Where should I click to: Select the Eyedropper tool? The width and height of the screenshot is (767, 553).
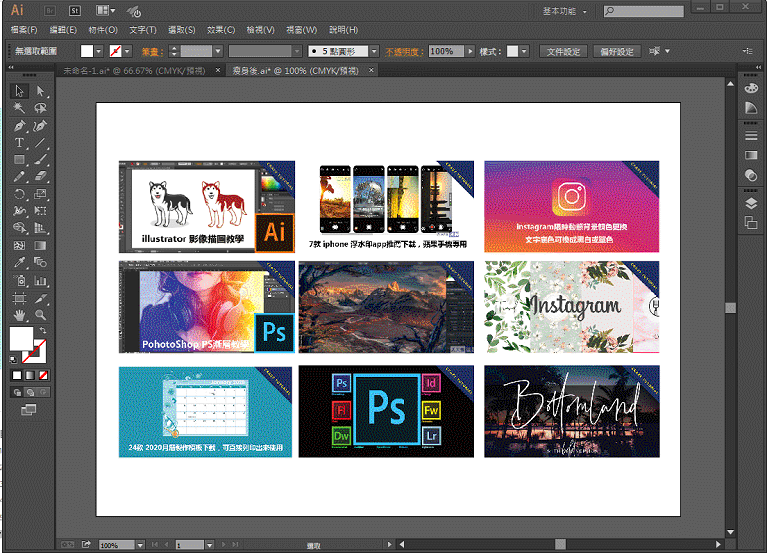[x=19, y=263]
